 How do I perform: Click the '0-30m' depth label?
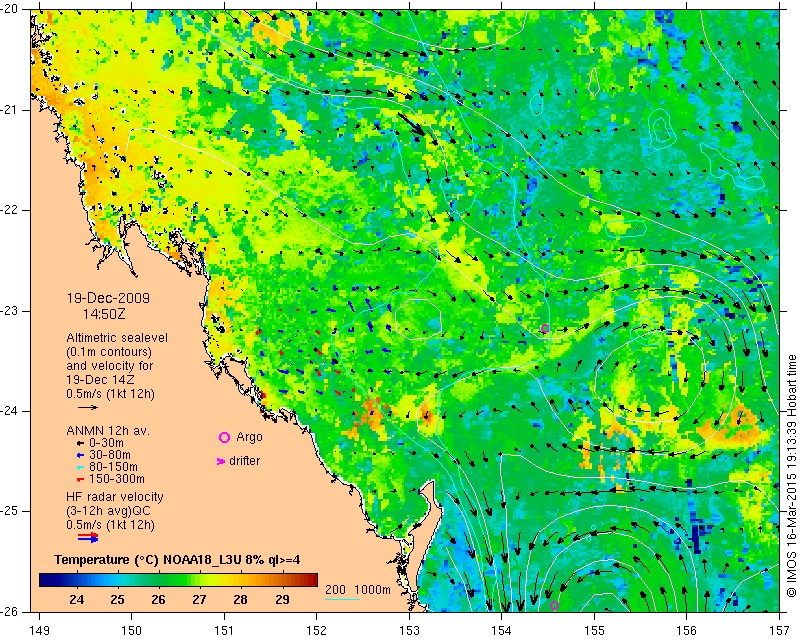[x=106, y=443]
